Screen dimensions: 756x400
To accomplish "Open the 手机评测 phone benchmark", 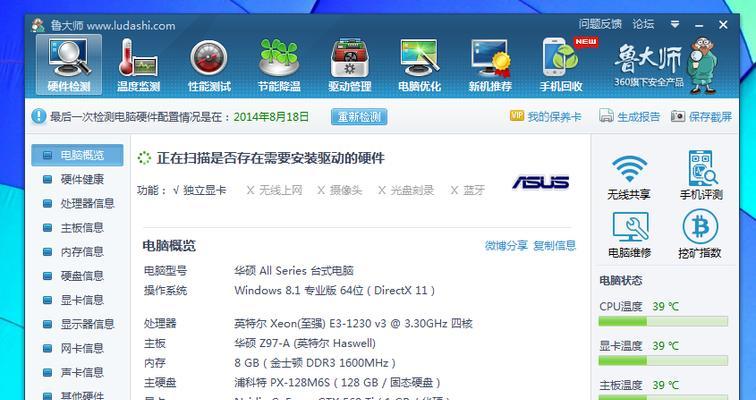I will (701, 175).
